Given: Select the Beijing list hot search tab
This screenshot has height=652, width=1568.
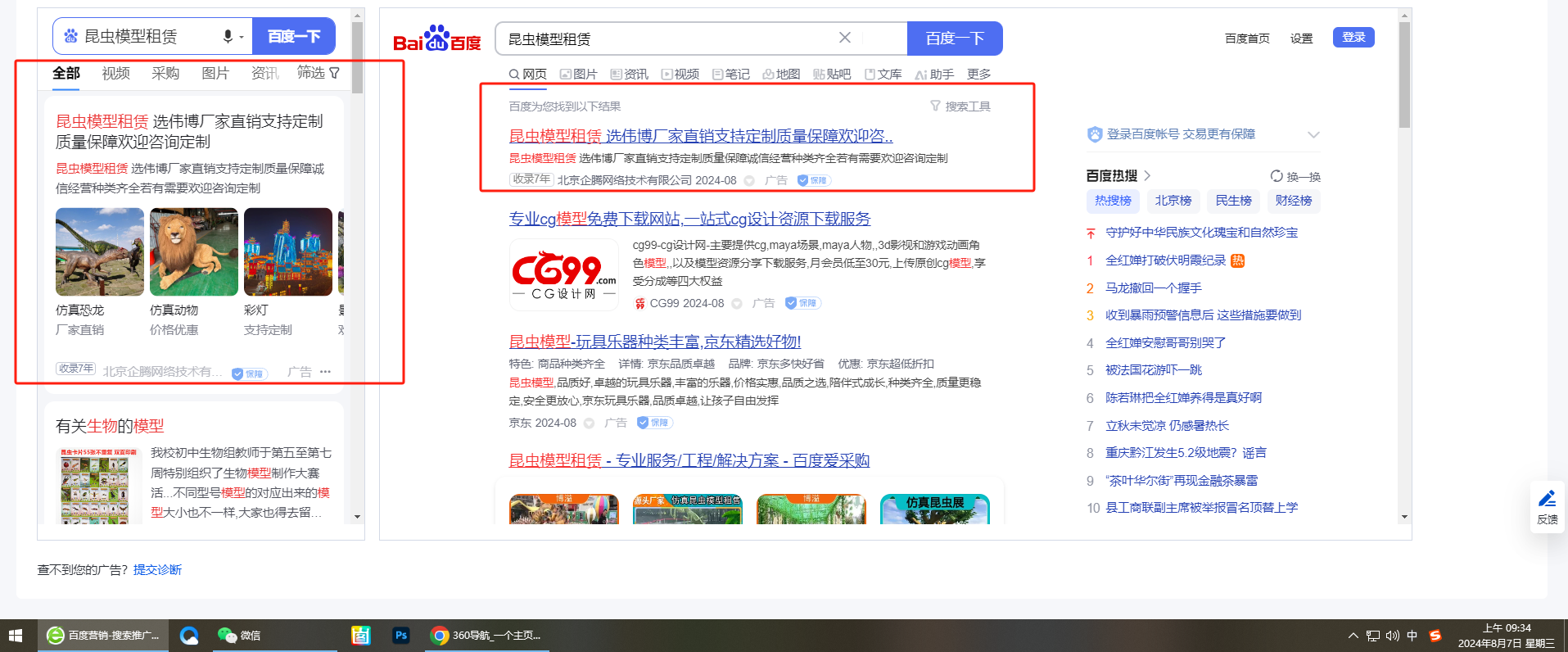Looking at the screenshot, I should coord(1173,201).
